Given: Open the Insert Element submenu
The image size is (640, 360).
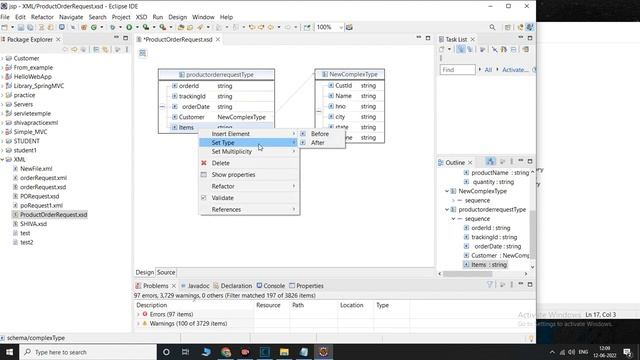Looking at the screenshot, I should point(249,133).
